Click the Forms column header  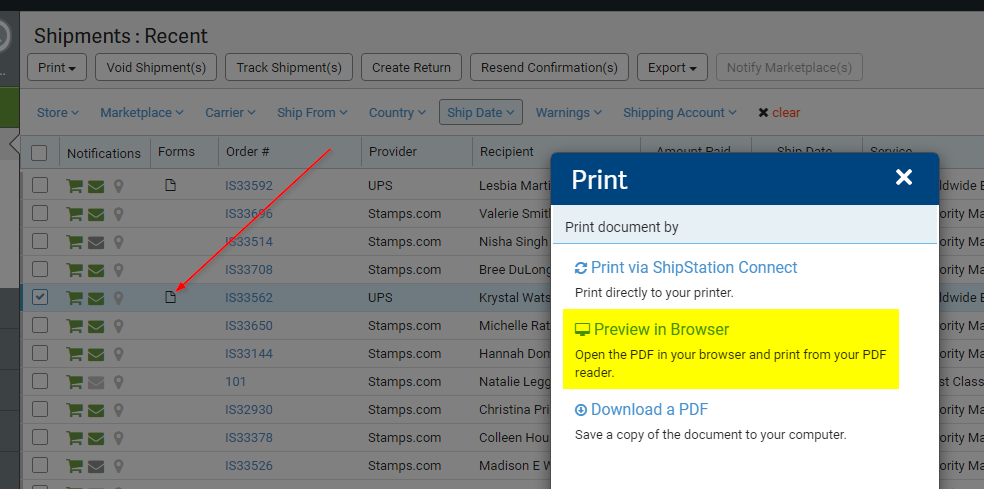click(x=176, y=152)
